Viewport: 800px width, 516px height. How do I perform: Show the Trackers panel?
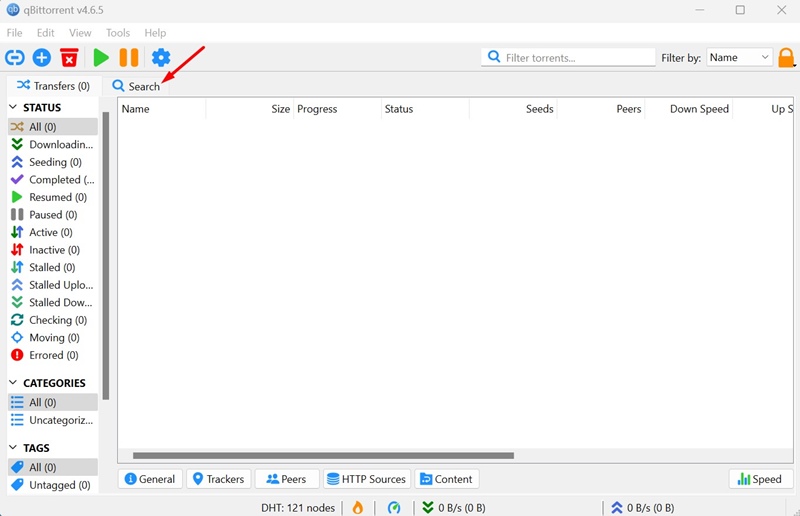(x=218, y=479)
